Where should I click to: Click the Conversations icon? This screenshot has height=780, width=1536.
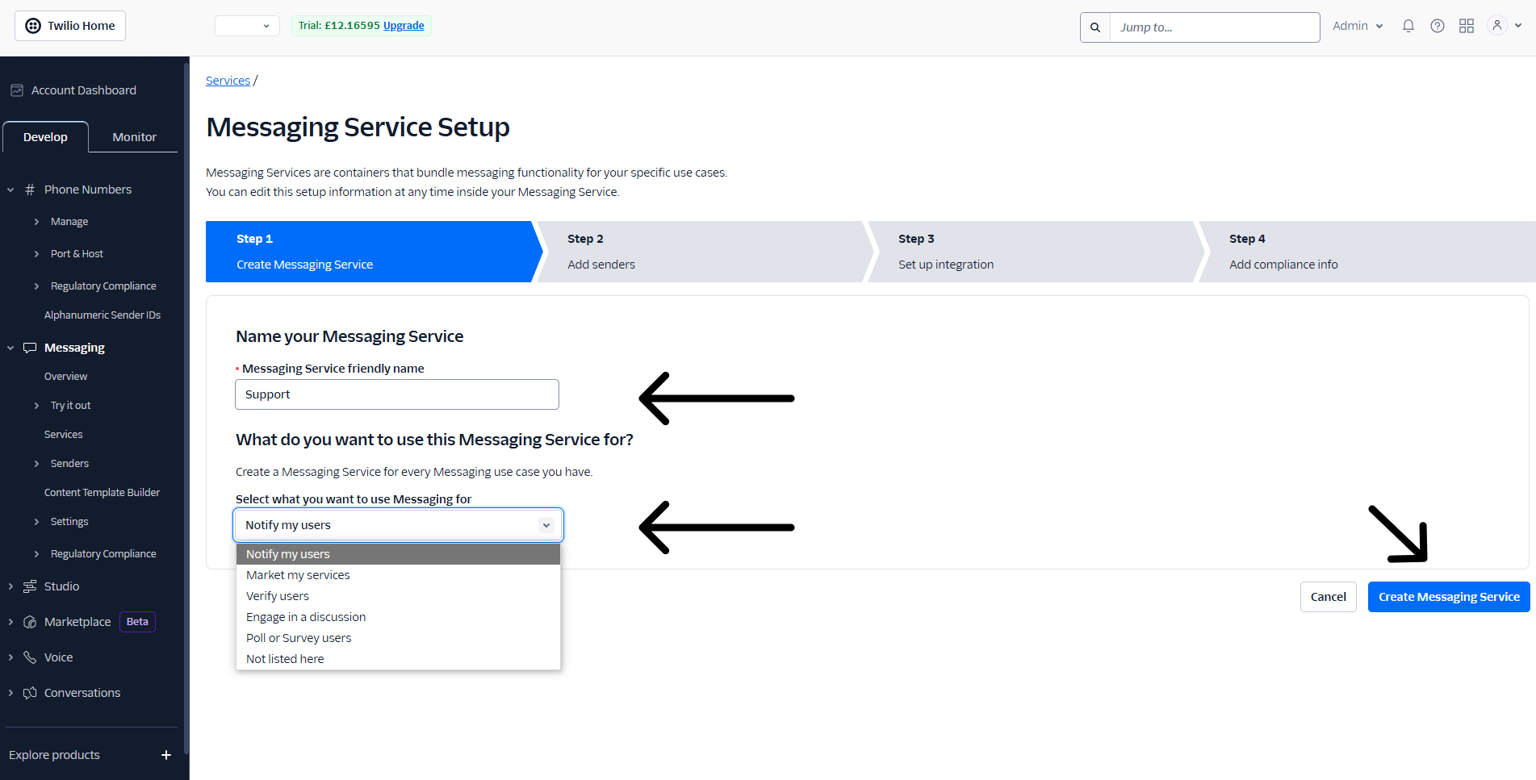click(30, 693)
